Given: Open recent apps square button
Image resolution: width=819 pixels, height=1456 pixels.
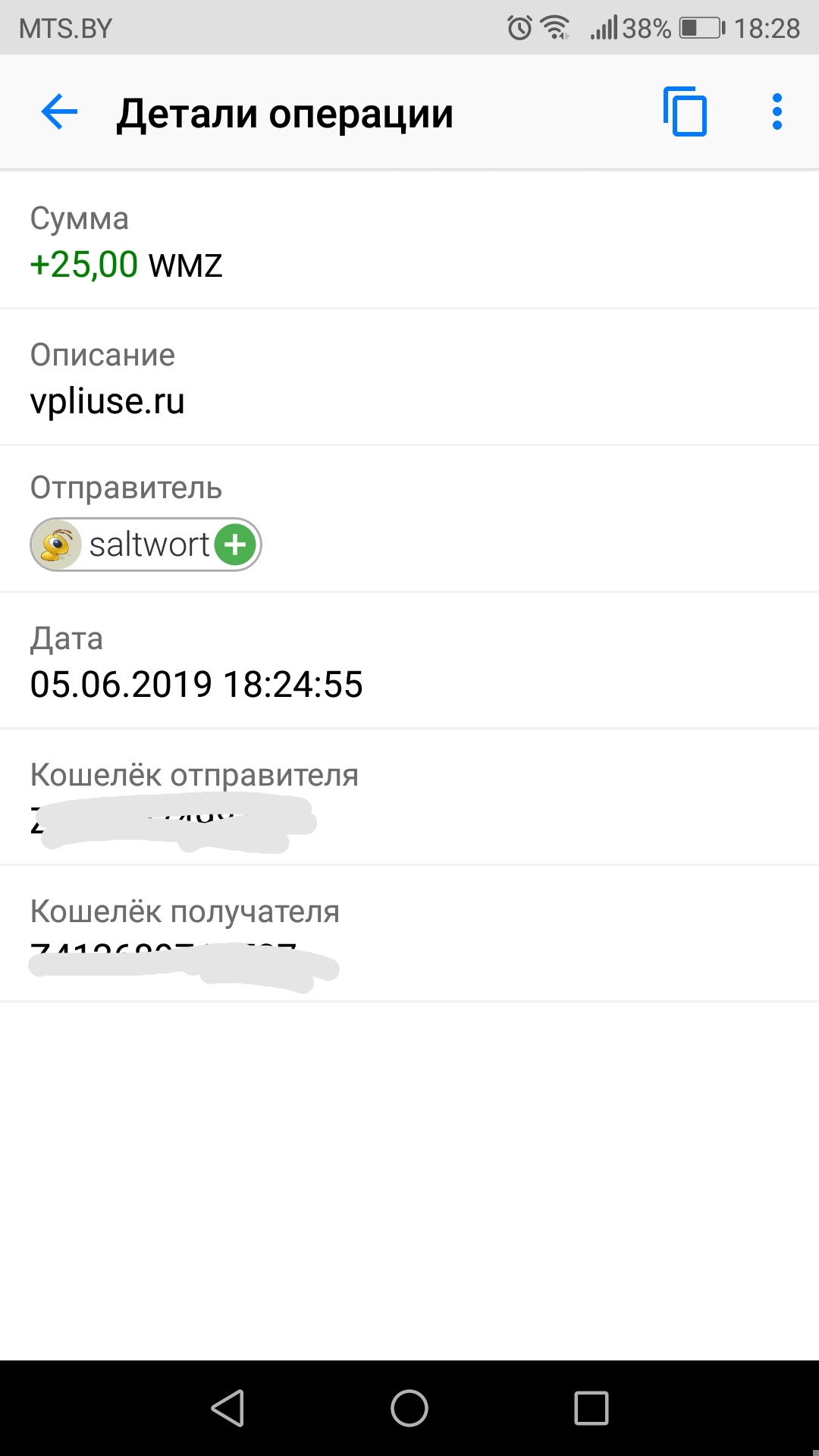Looking at the screenshot, I should 591,1408.
